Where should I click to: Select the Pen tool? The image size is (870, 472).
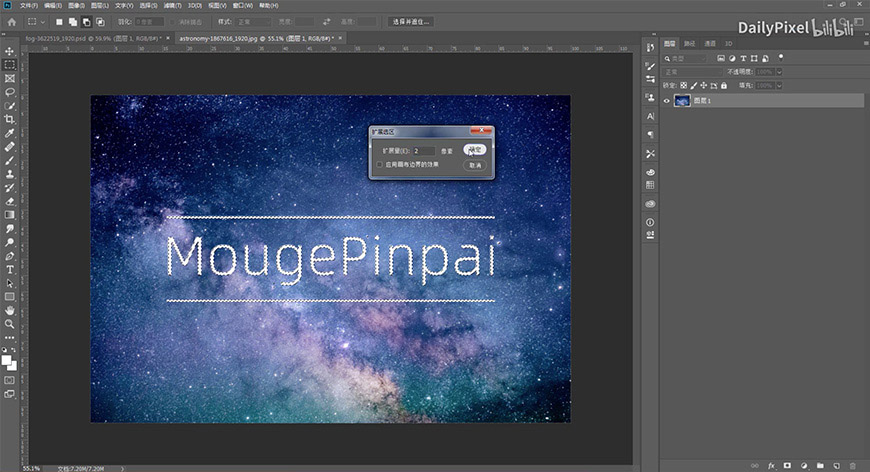[x=9, y=256]
